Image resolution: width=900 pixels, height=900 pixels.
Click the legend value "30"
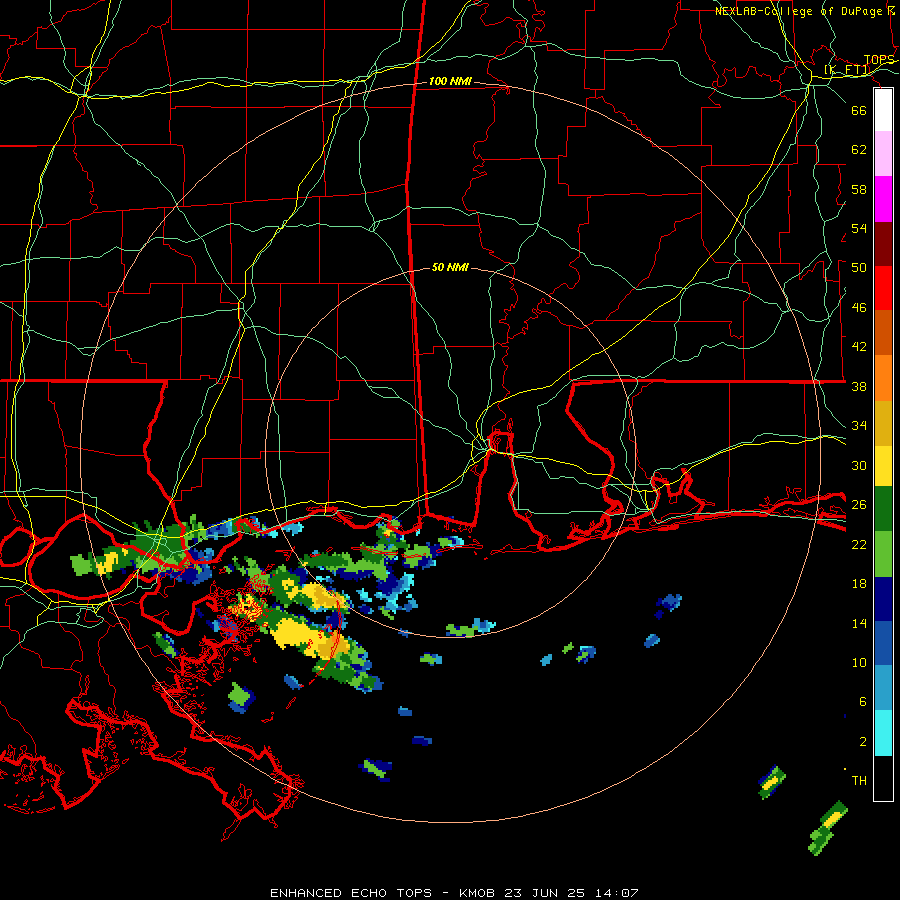tap(859, 465)
